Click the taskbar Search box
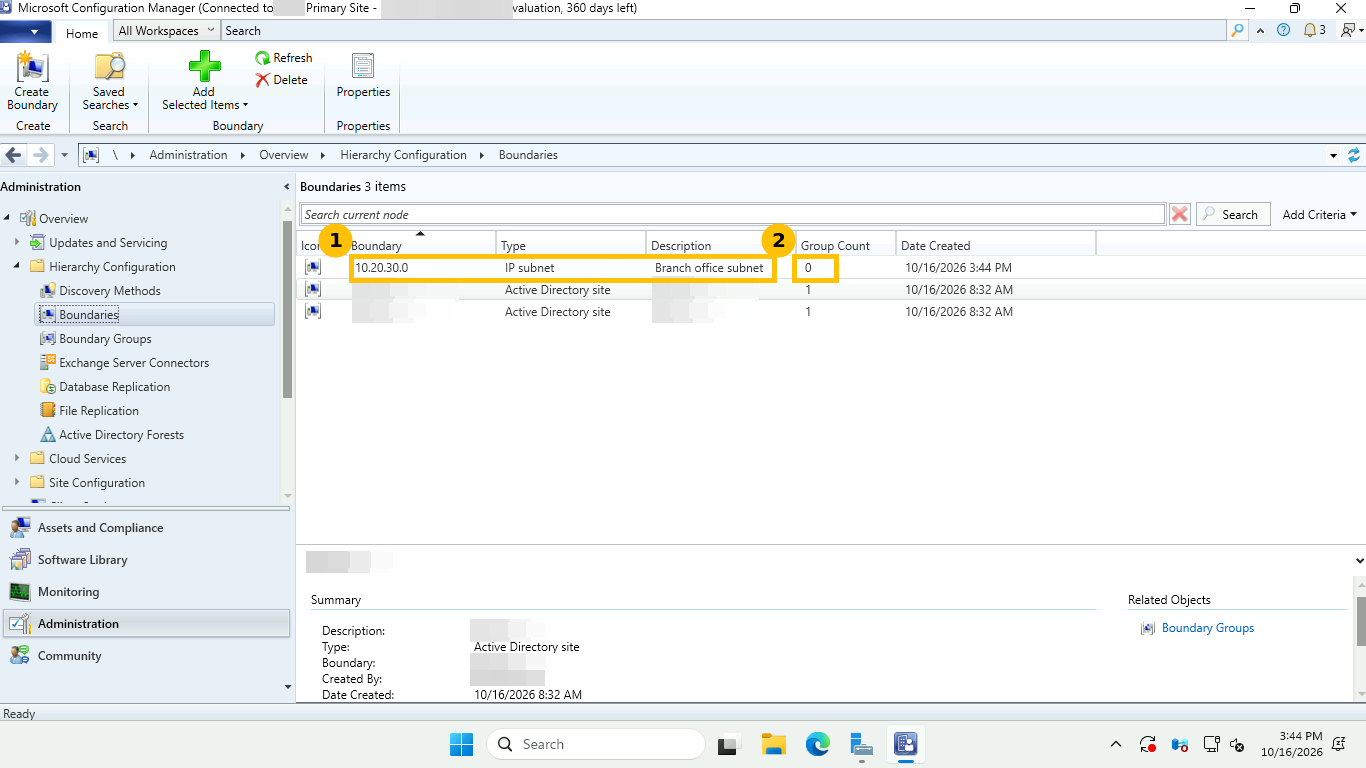 596,744
